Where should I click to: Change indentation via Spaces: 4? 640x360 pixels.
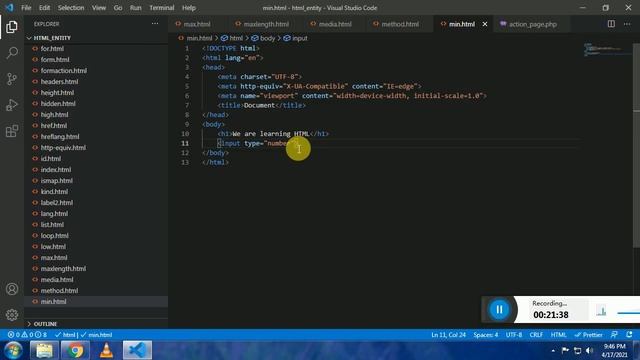click(486, 335)
